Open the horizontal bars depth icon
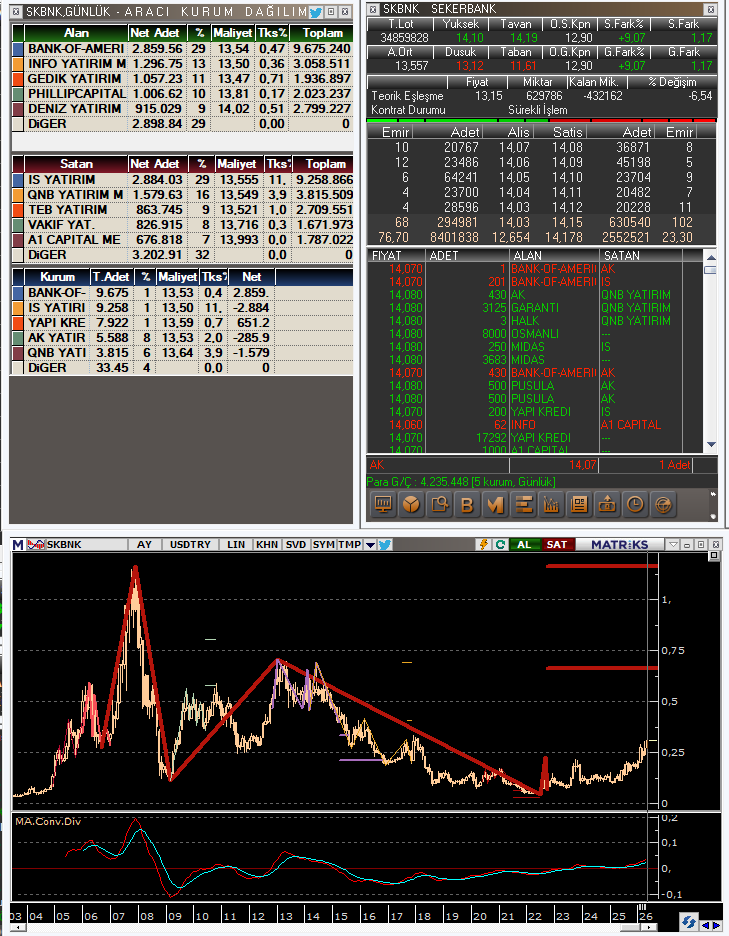729x936 pixels. click(523, 505)
